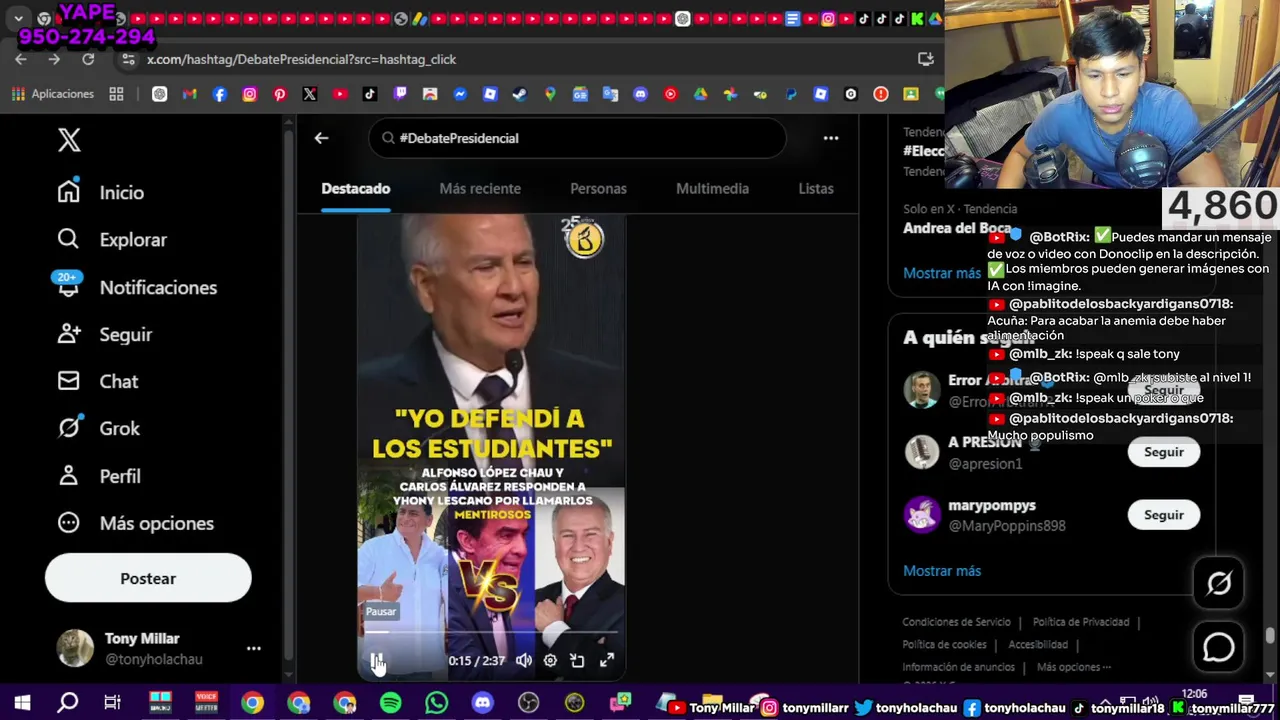Click Mostrar más under follow suggestions
Screen dimensions: 1280x720
(x=942, y=571)
